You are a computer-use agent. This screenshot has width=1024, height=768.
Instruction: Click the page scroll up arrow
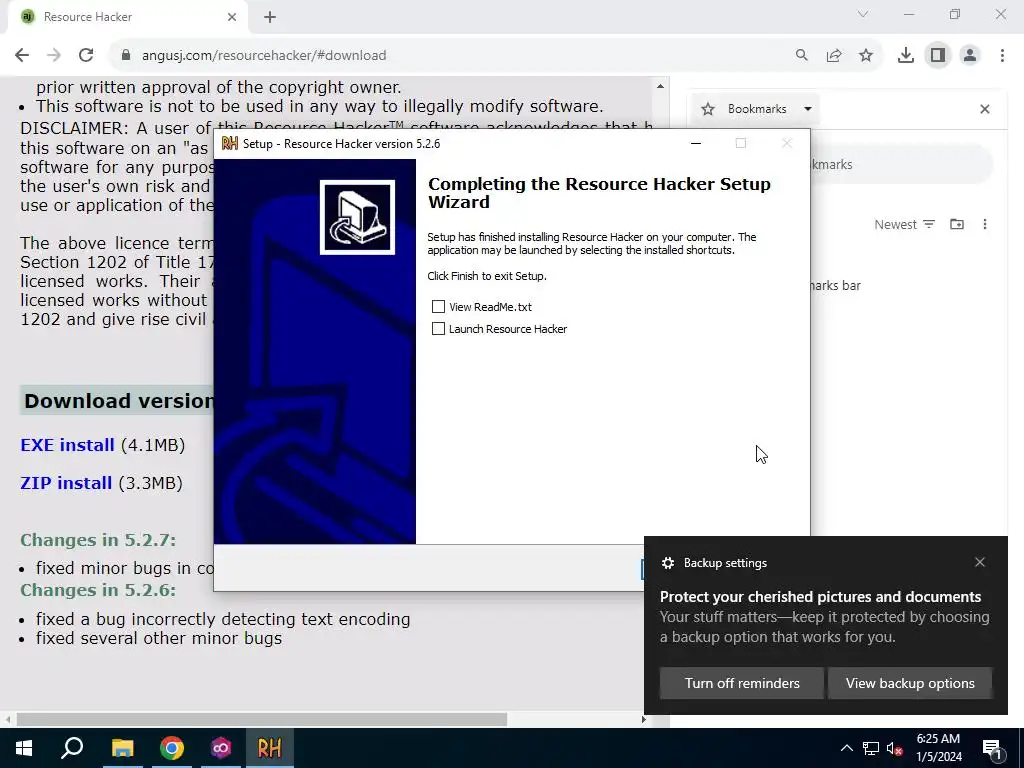coord(660,86)
